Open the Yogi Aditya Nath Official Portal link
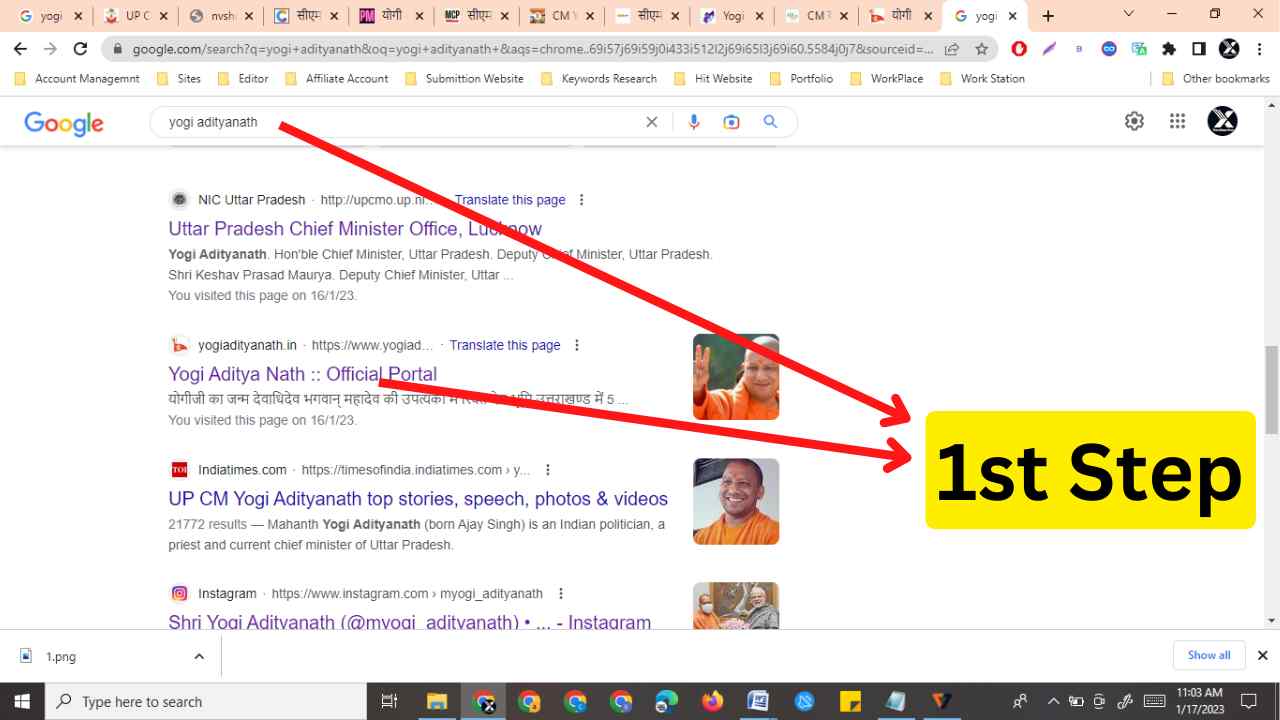This screenshot has height=720, width=1280. pyautogui.click(x=302, y=373)
